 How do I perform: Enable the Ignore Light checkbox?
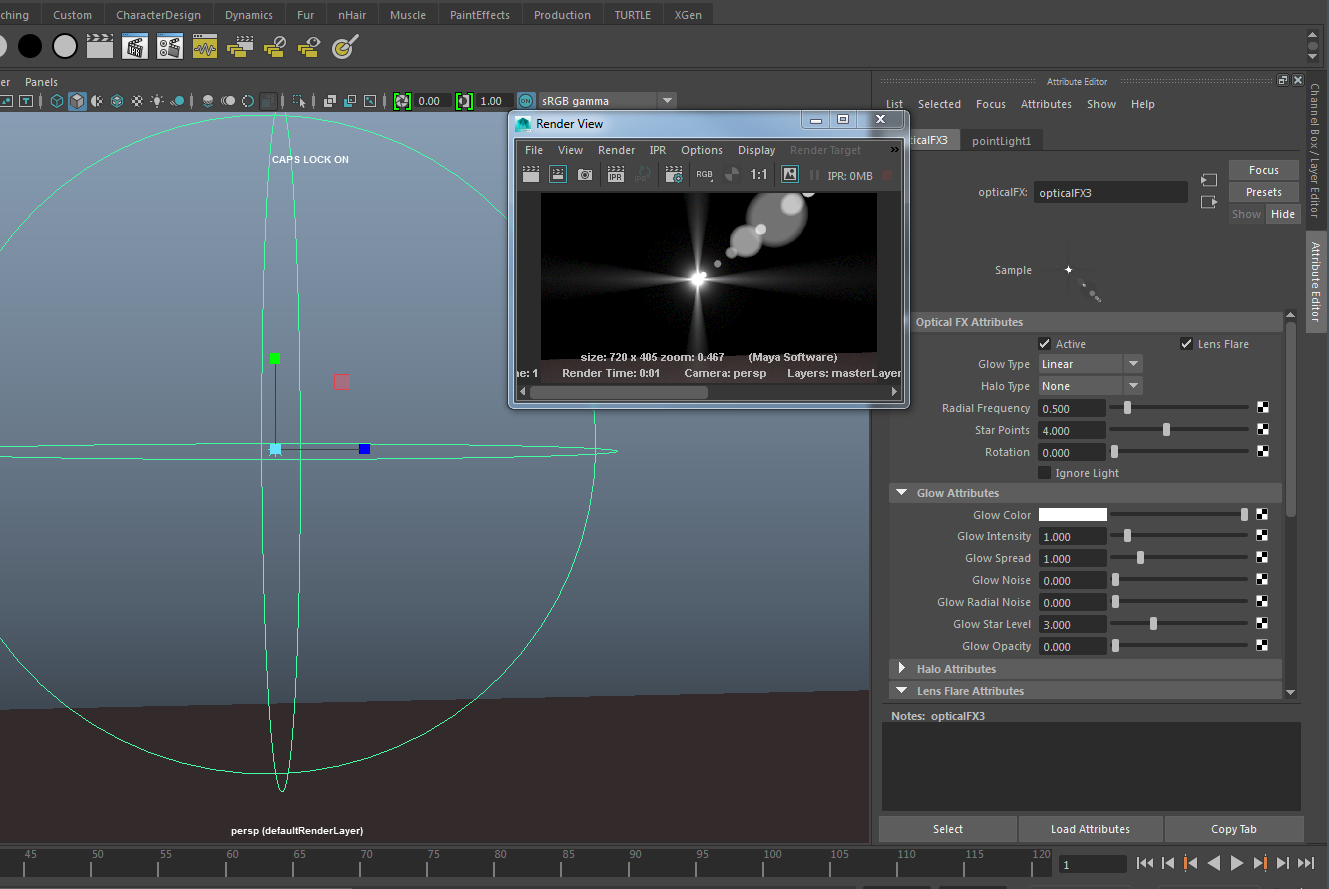click(1045, 473)
